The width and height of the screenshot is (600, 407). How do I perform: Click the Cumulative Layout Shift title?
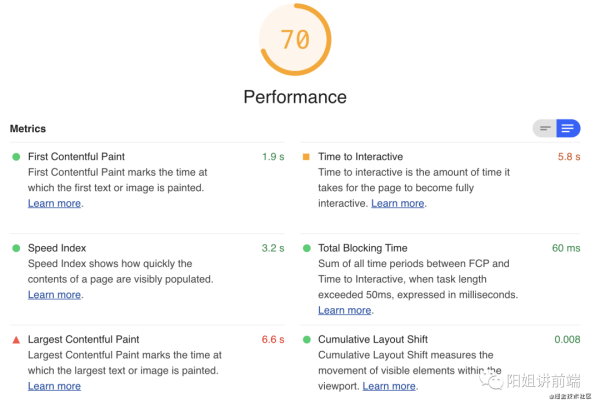click(x=373, y=340)
